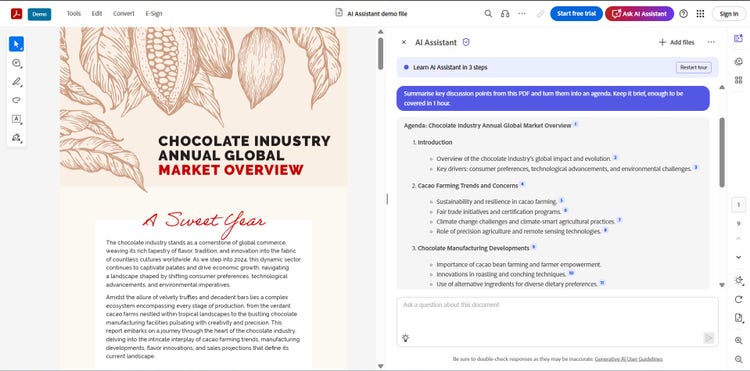Viewport: 750px width, 371px height.
Task: Click the shield icon beside AI Assistant
Action: (466, 43)
